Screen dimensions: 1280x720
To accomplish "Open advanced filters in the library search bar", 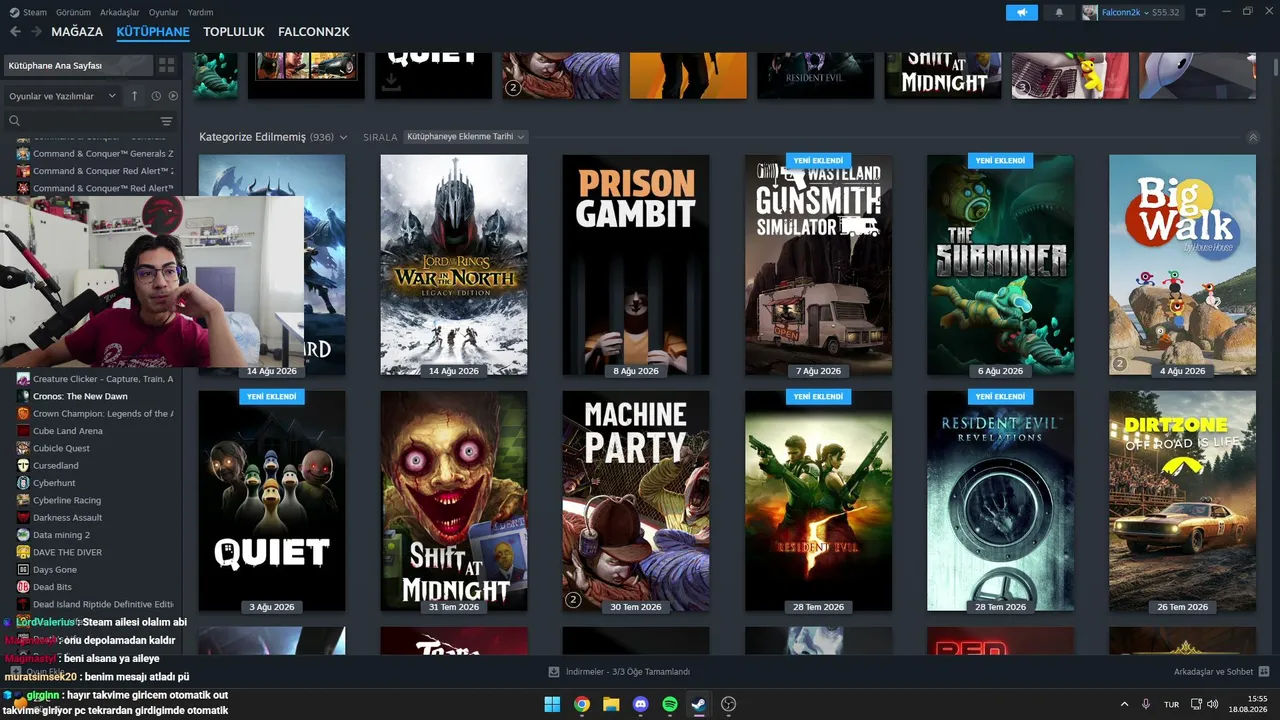I will tap(166, 121).
